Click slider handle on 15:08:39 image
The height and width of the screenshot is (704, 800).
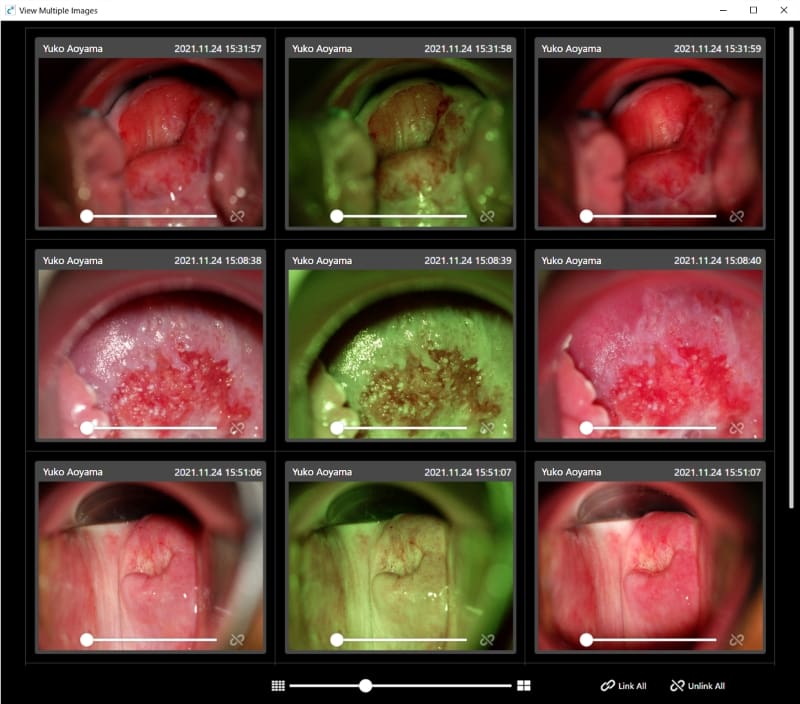click(x=337, y=428)
